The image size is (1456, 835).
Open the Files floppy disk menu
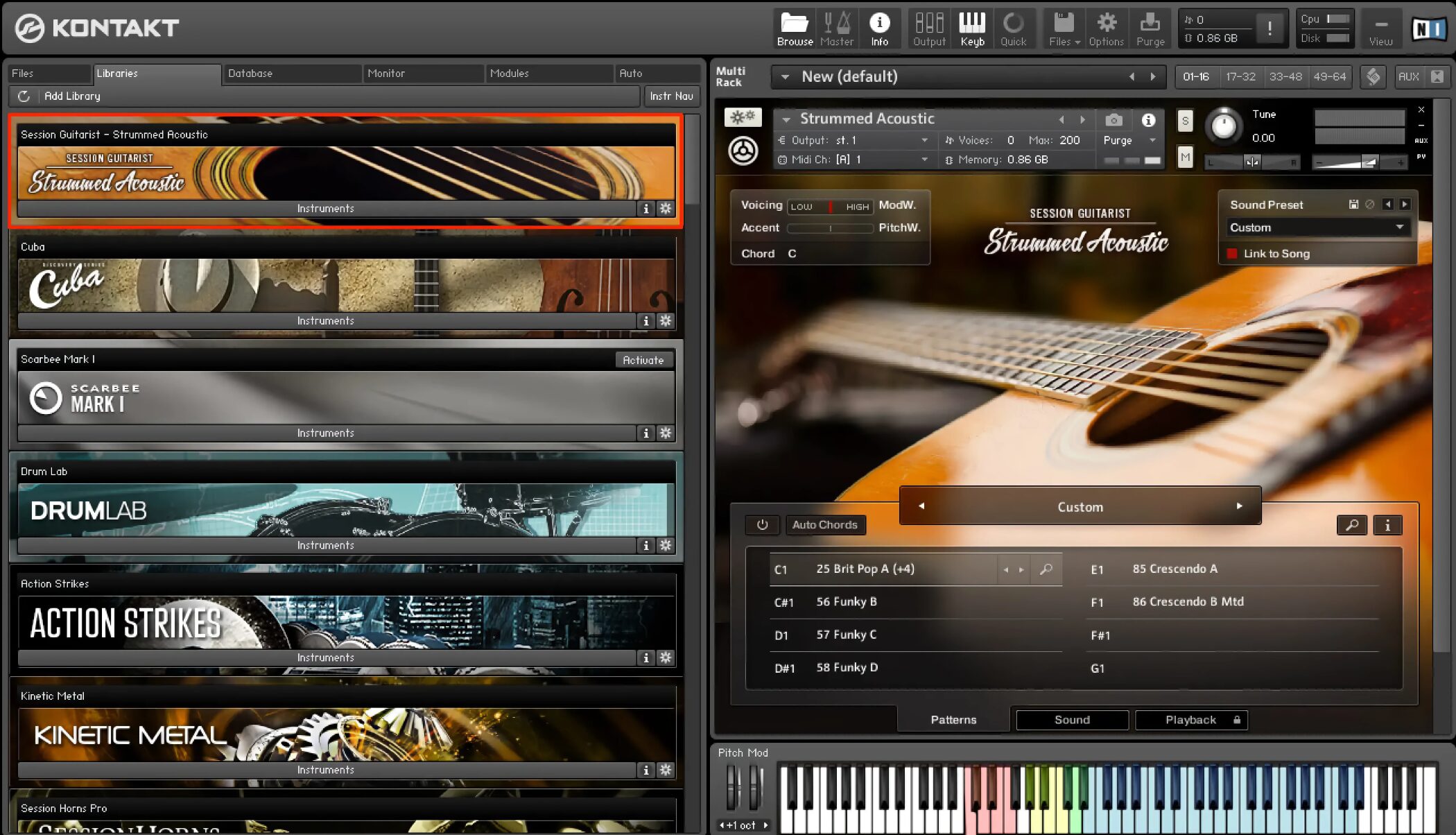pyautogui.click(x=1064, y=28)
